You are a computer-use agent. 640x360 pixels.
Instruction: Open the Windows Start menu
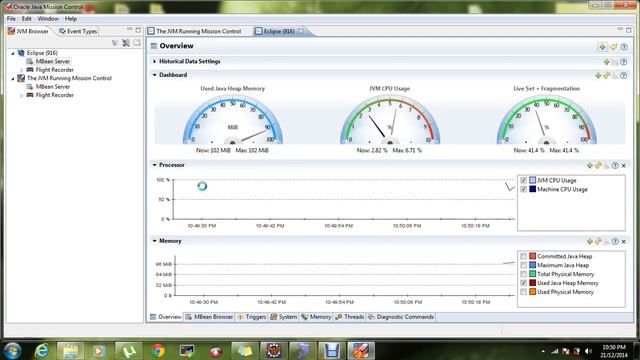[12, 351]
